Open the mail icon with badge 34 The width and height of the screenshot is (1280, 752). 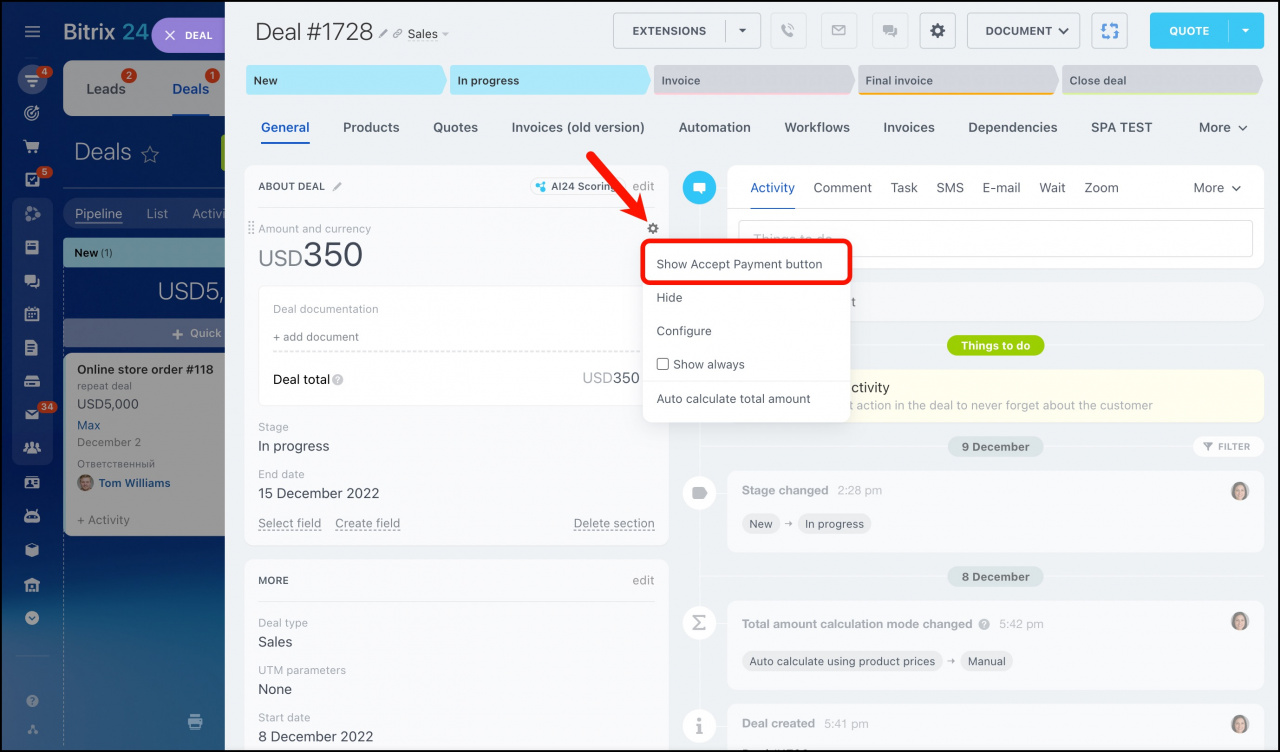coord(32,415)
